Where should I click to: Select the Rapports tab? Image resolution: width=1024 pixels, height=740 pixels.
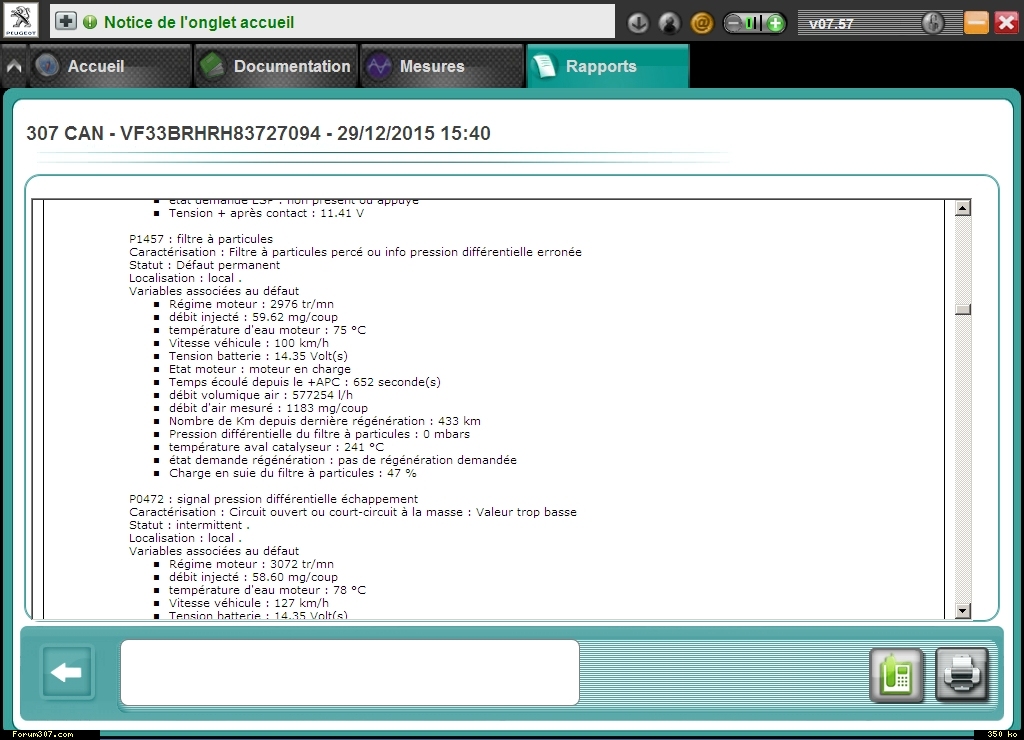600,67
